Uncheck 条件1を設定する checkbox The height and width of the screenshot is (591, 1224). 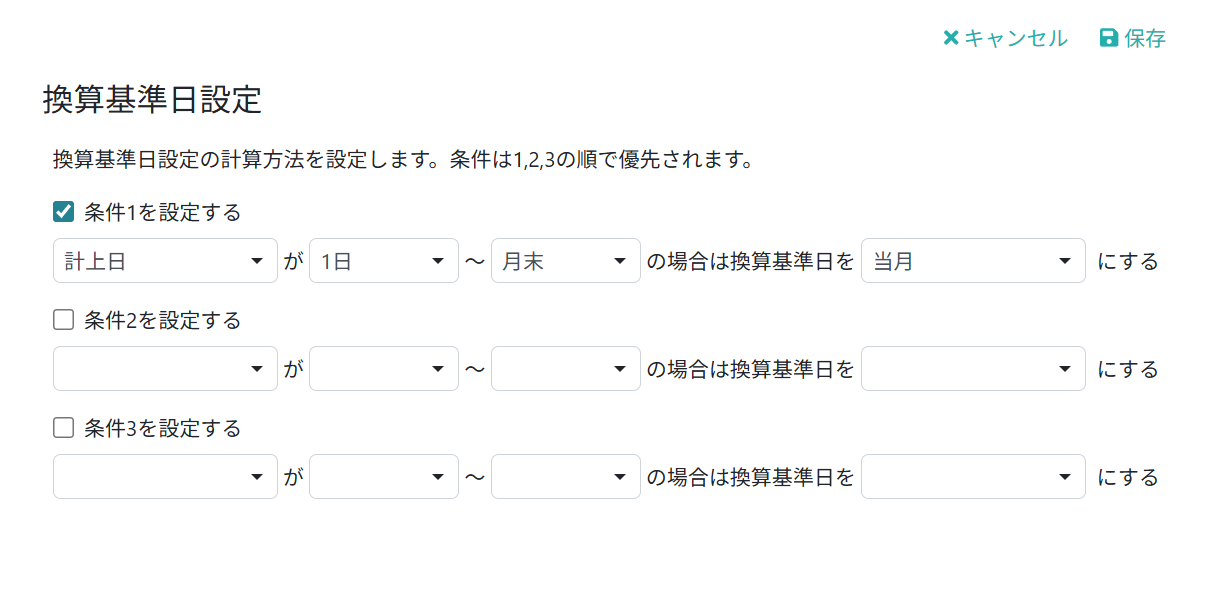[64, 212]
